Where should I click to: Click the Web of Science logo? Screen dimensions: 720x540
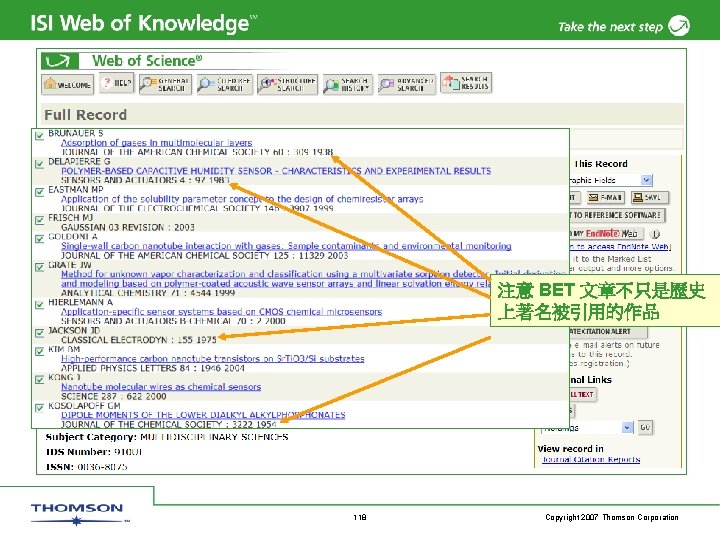pyautogui.click(x=60, y=61)
